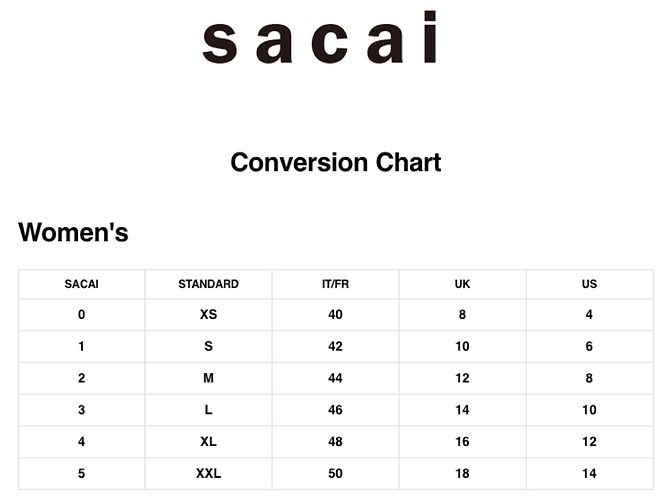Click the Women's section heading
670x500 pixels.
click(x=73, y=232)
